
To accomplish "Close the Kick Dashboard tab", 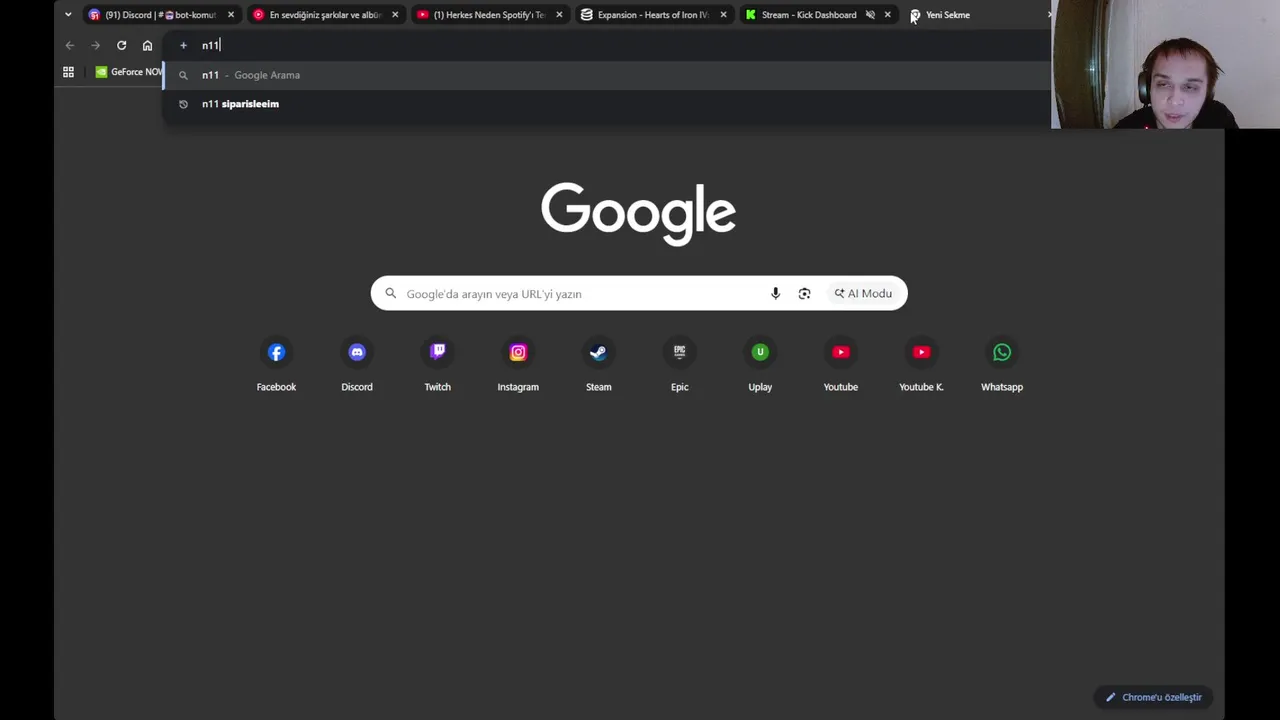I will click(x=887, y=15).
